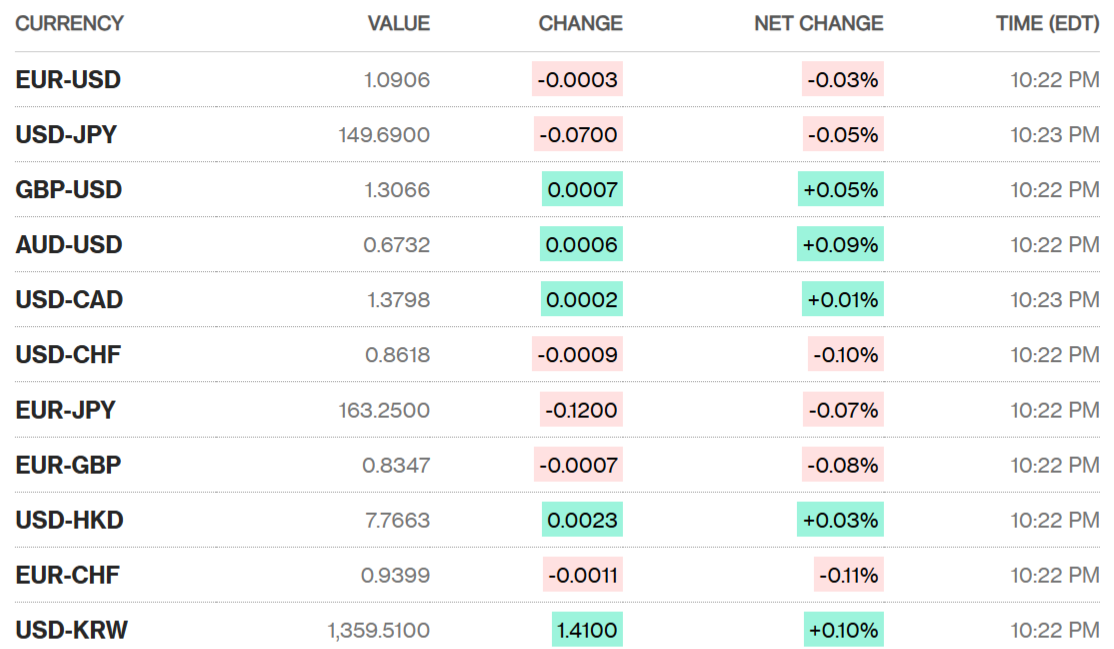Sort by the VALUE column header
Screen dimensions: 1114x649
[x=398, y=23]
